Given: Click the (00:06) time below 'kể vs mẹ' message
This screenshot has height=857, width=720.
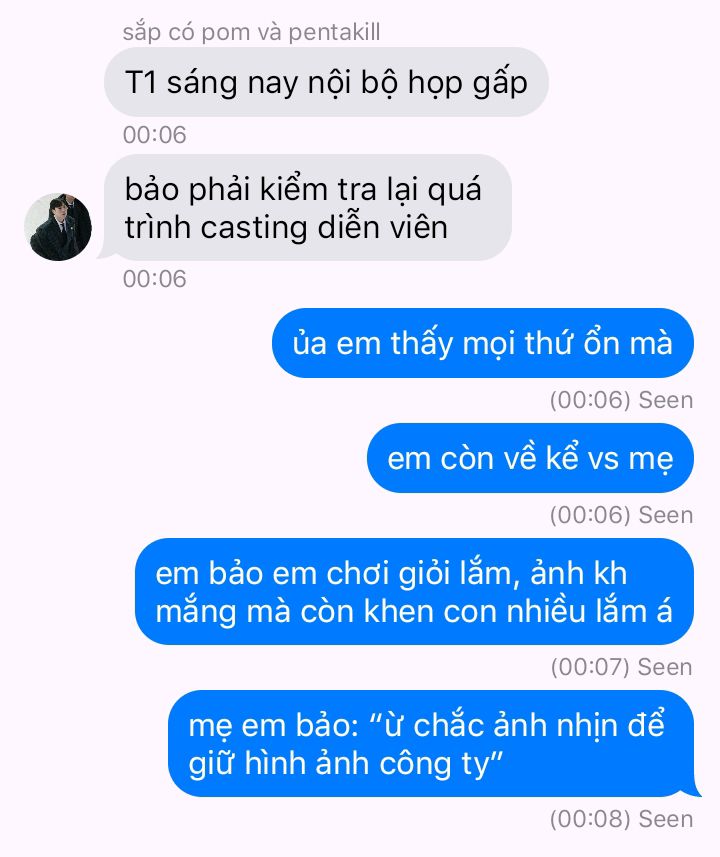Looking at the screenshot, I should tap(590, 515).
